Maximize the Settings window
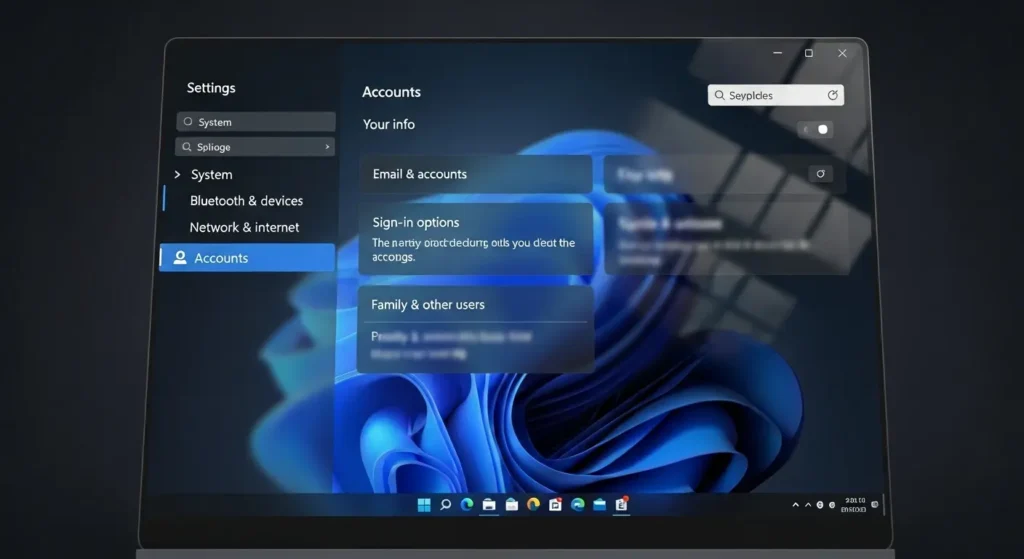Image resolution: width=1024 pixels, height=559 pixels. (x=808, y=53)
